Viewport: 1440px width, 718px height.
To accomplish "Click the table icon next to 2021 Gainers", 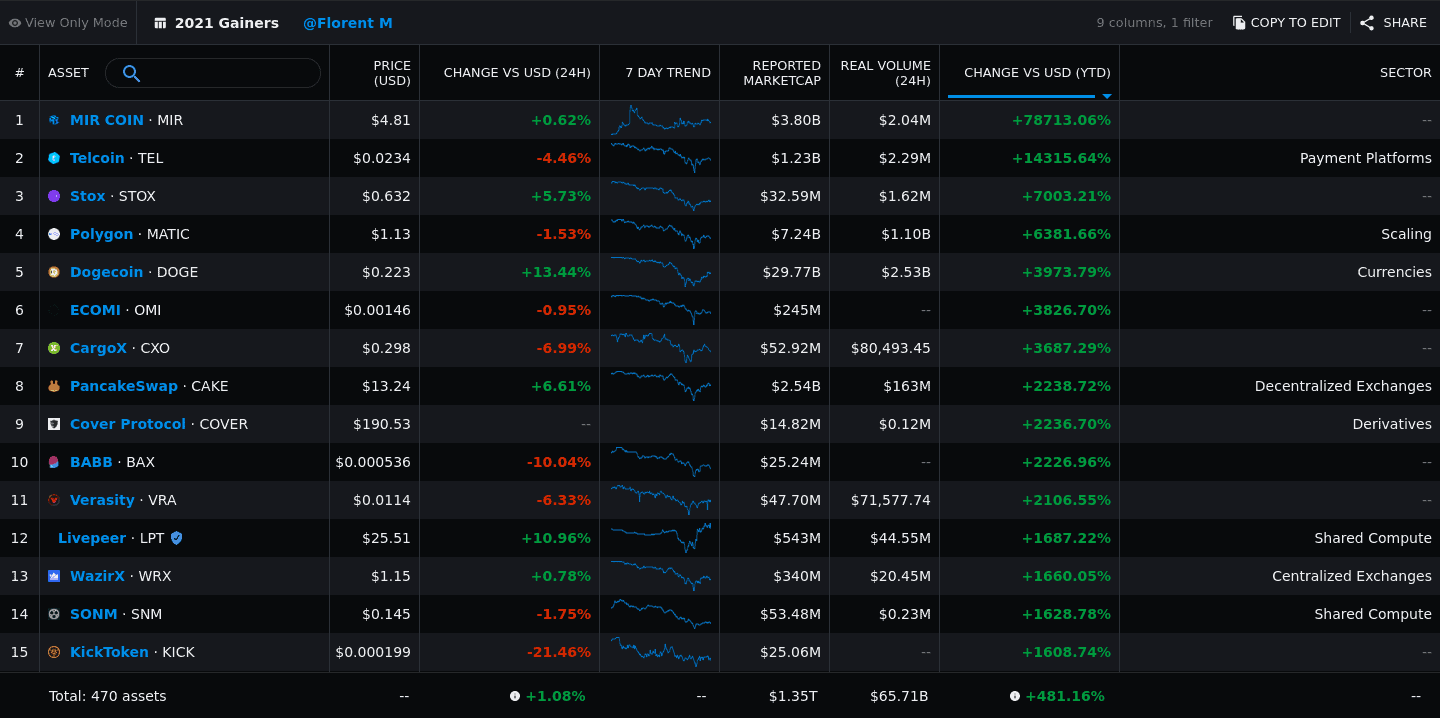I will click(x=160, y=23).
